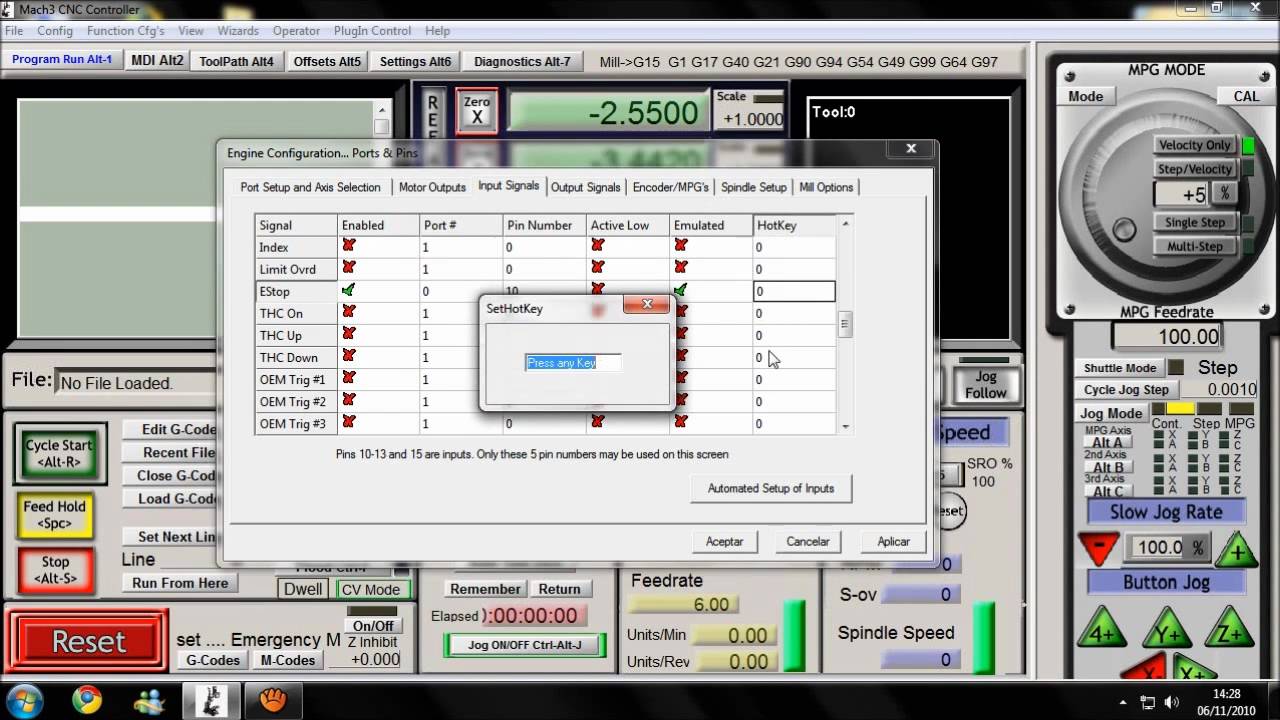Click the Zero X button
Screen dimensions: 1280x720
click(x=477, y=109)
